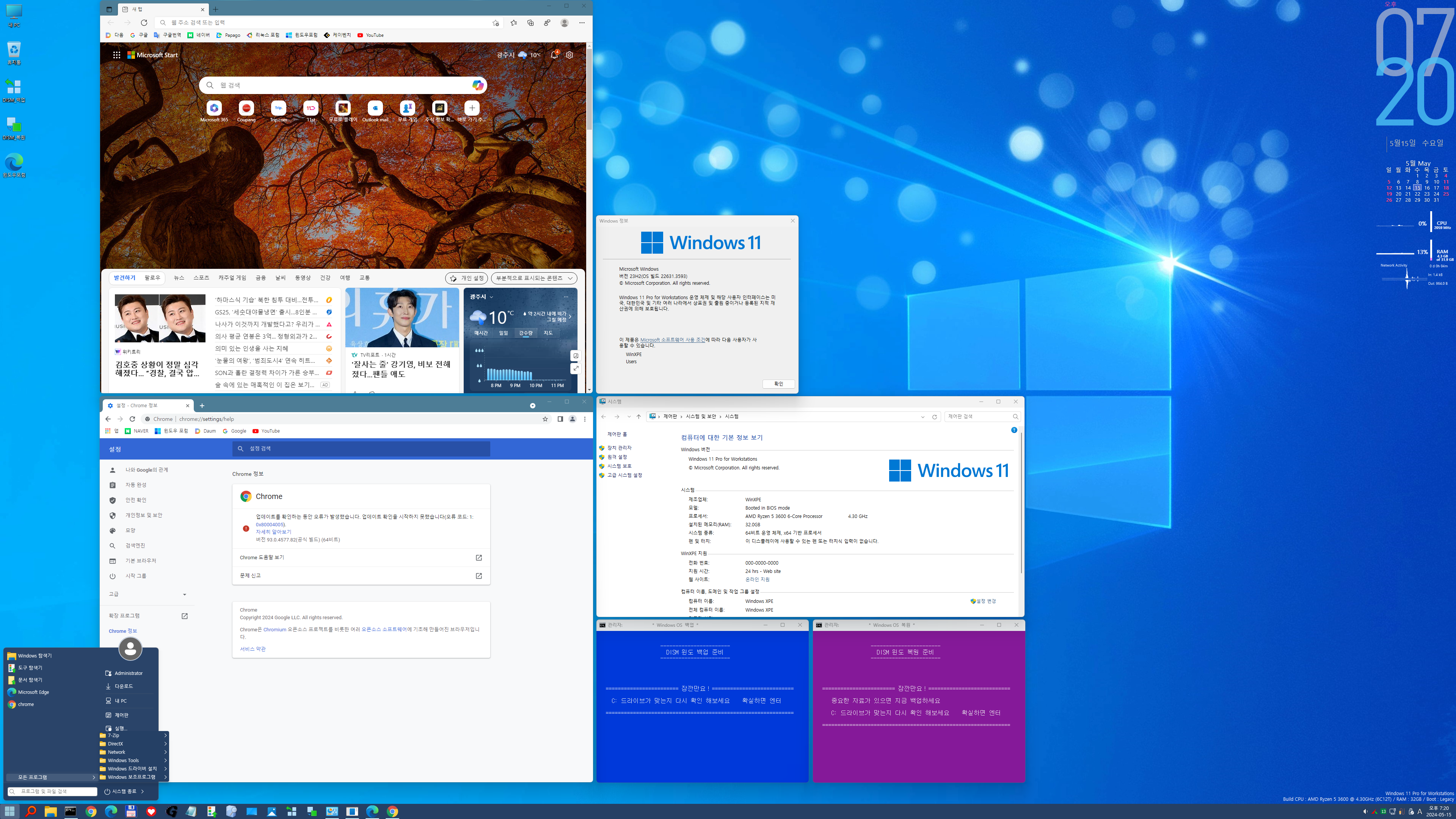Click 설정 검색 field in Chrome settings
Screen dimensions: 1456x819
click(361, 448)
